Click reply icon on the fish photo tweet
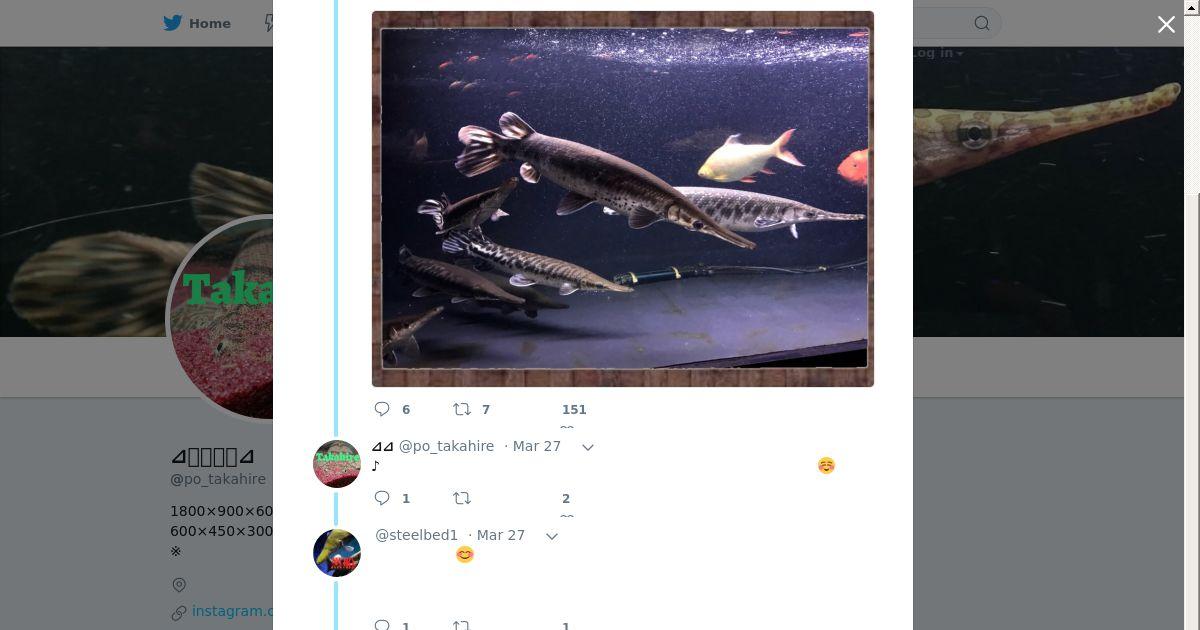The image size is (1200, 630). 382,409
